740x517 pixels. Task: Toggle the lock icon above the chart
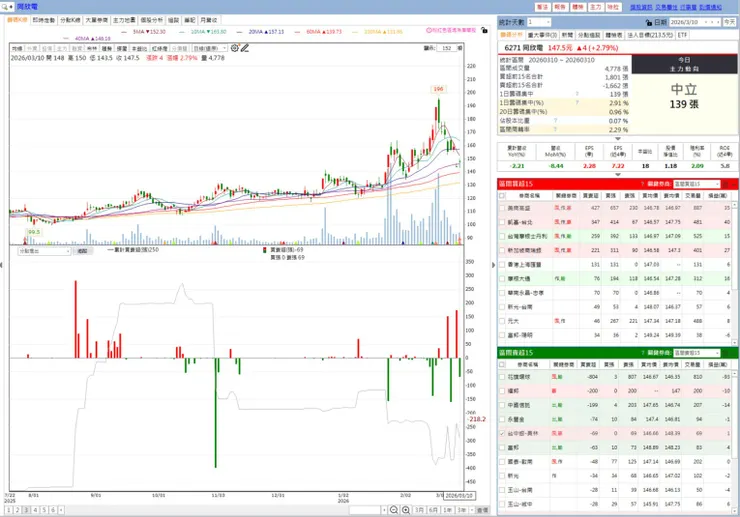pyautogui.click(x=484, y=30)
